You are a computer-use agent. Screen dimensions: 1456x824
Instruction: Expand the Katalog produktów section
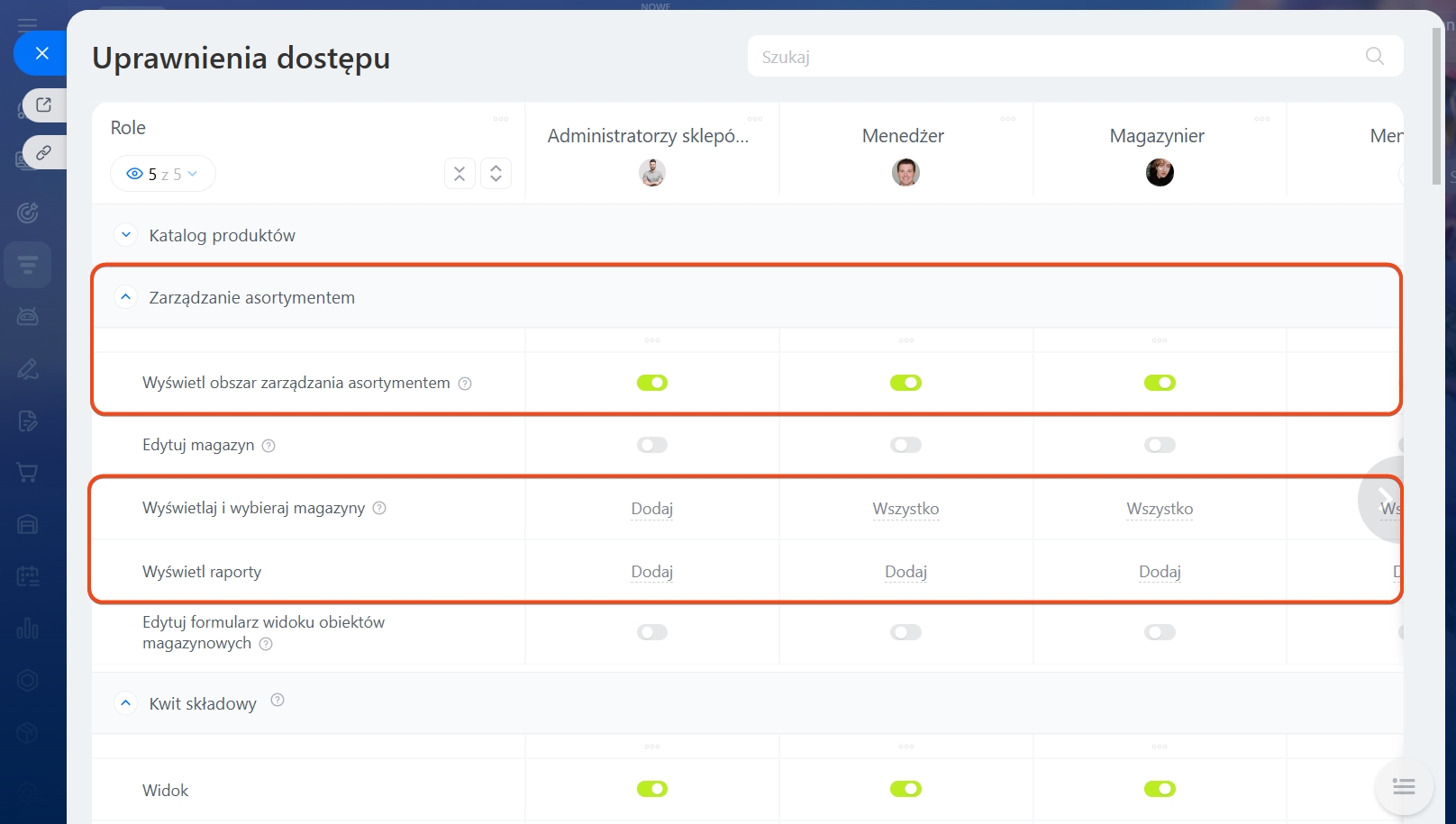coord(126,235)
